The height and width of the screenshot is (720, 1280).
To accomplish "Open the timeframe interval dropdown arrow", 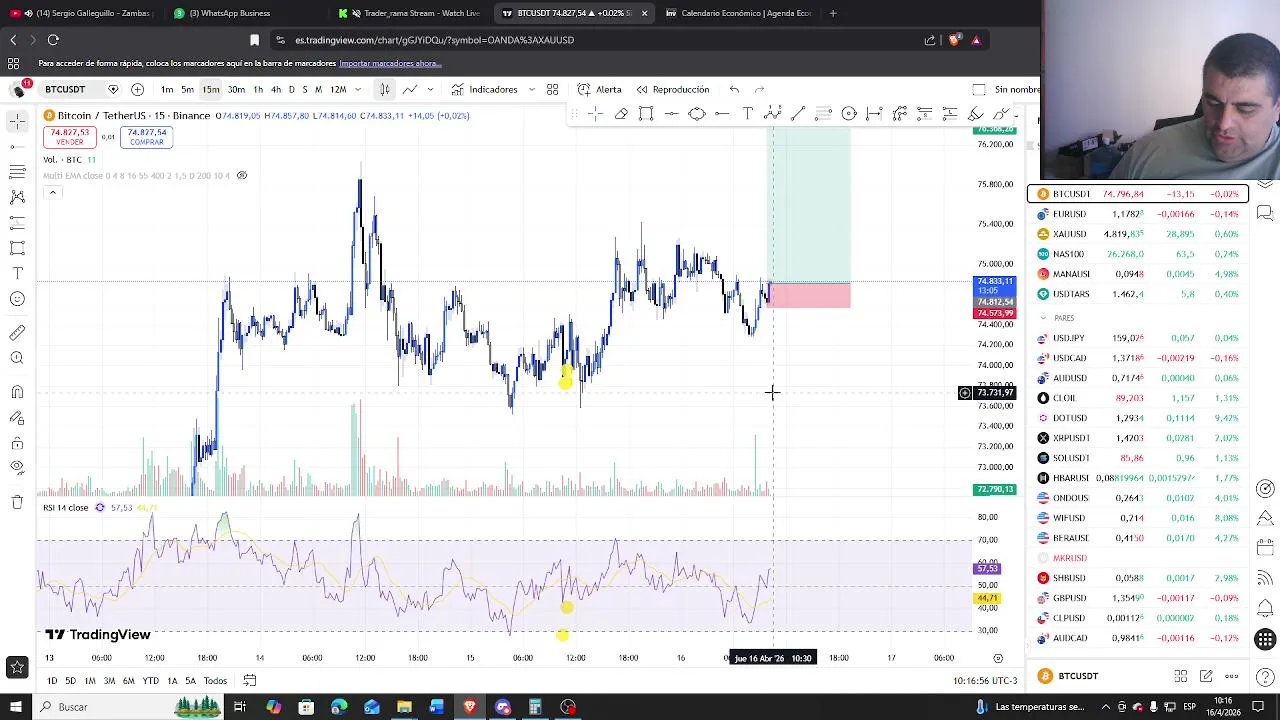I will click(357, 90).
